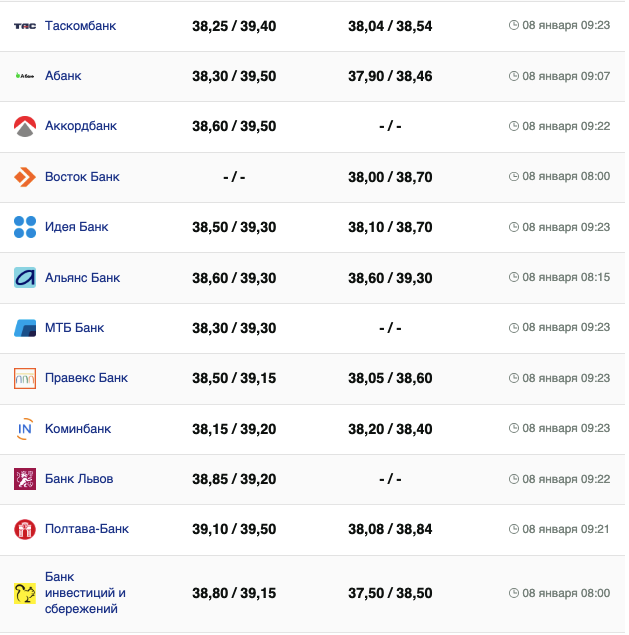Click the Полтава-Банк name link

[87, 529]
